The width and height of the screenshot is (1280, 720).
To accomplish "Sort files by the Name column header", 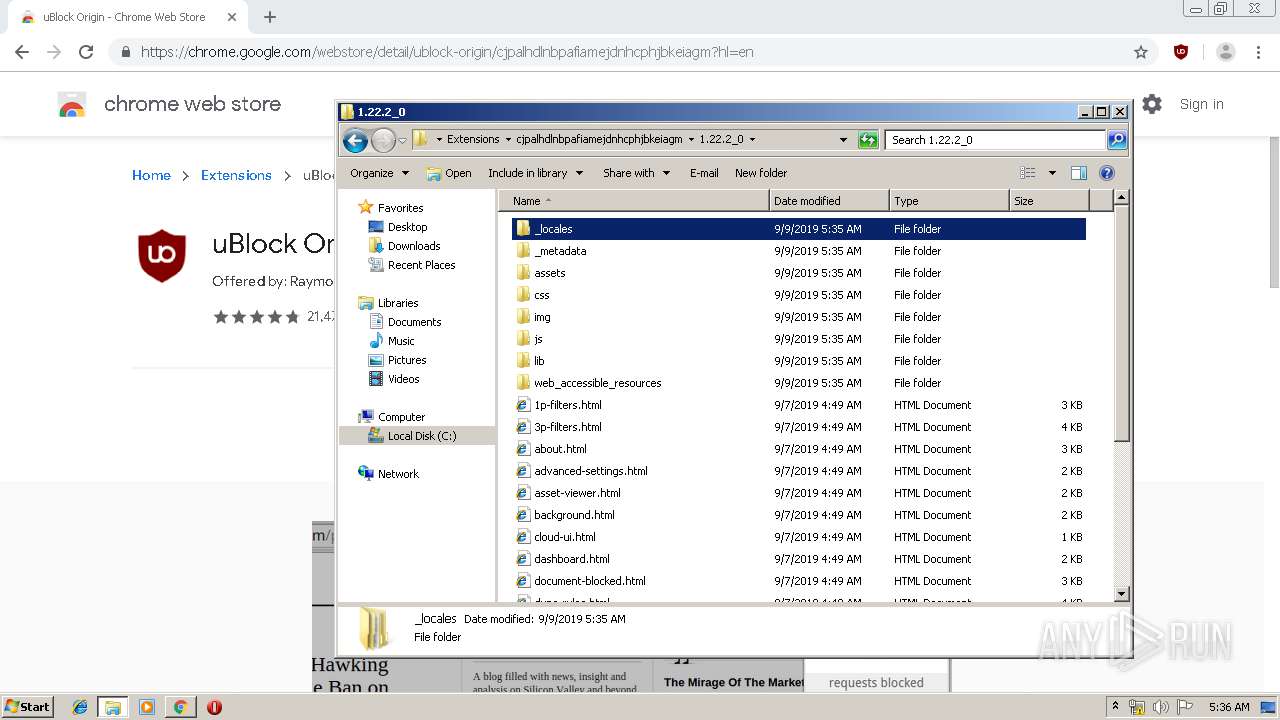I will (634, 201).
